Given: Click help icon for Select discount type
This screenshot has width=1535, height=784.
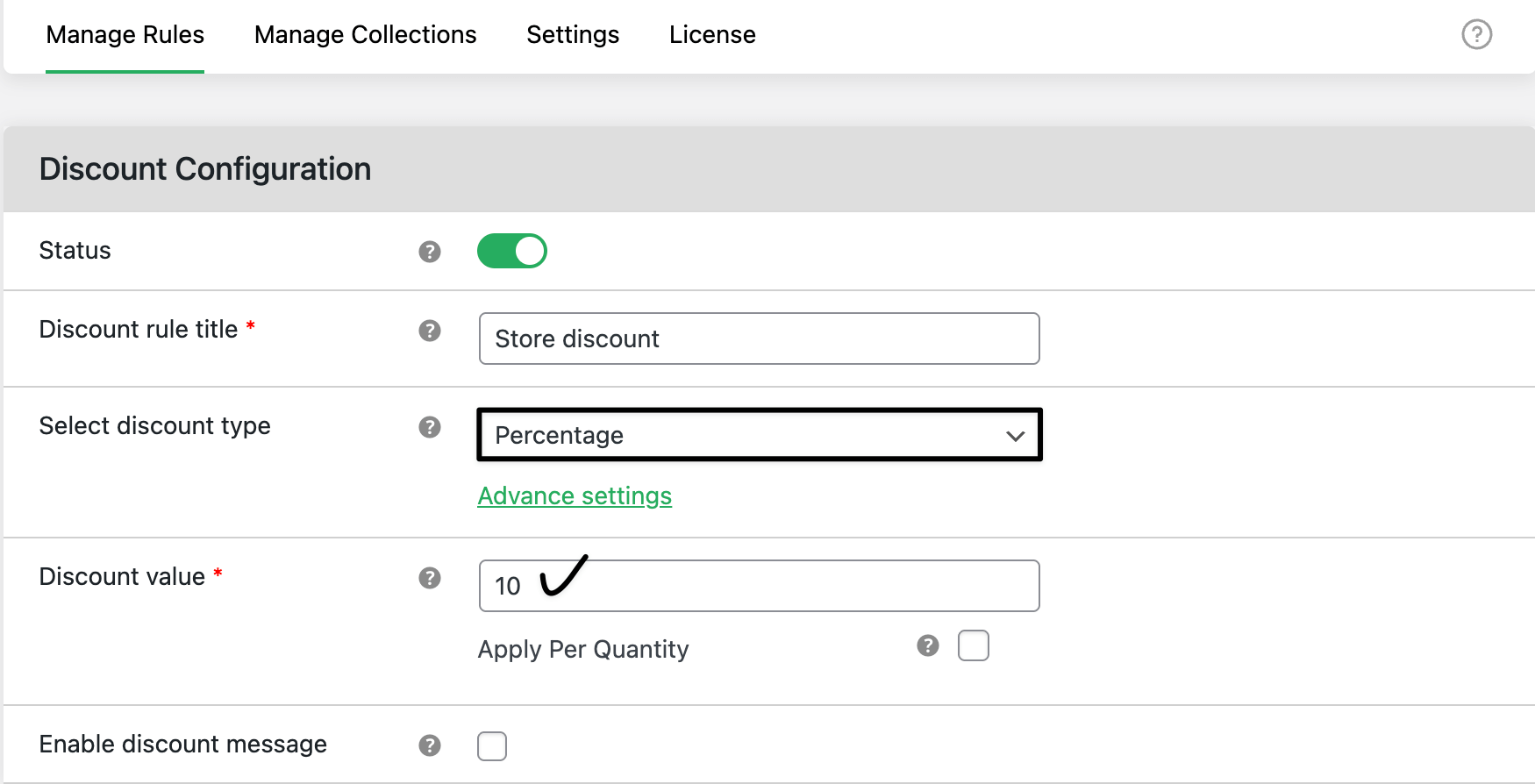Looking at the screenshot, I should click(429, 427).
